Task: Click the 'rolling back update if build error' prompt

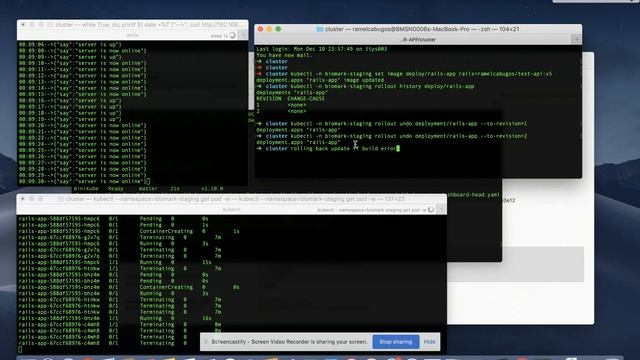Action: (328, 149)
